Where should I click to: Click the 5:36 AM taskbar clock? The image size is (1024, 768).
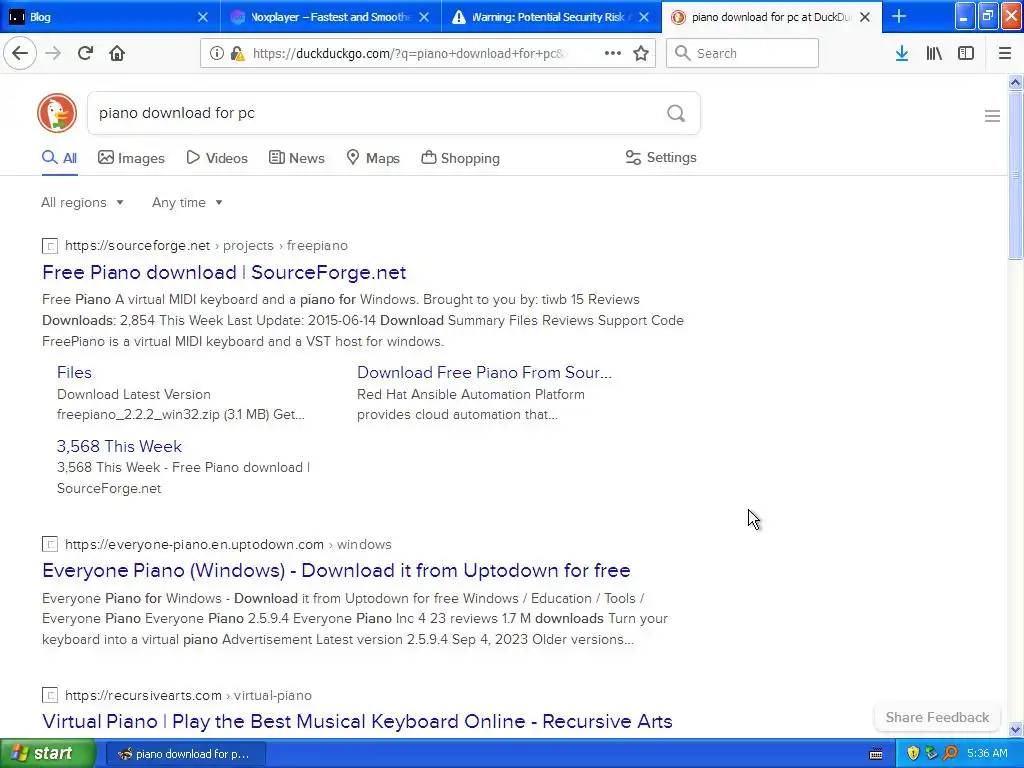pos(987,754)
